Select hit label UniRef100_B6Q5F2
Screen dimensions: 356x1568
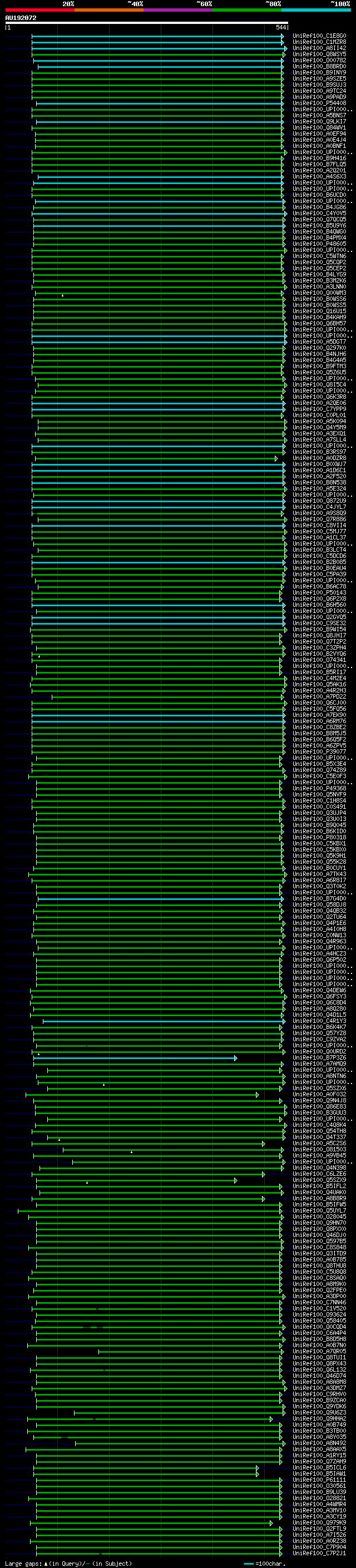(x=319, y=739)
